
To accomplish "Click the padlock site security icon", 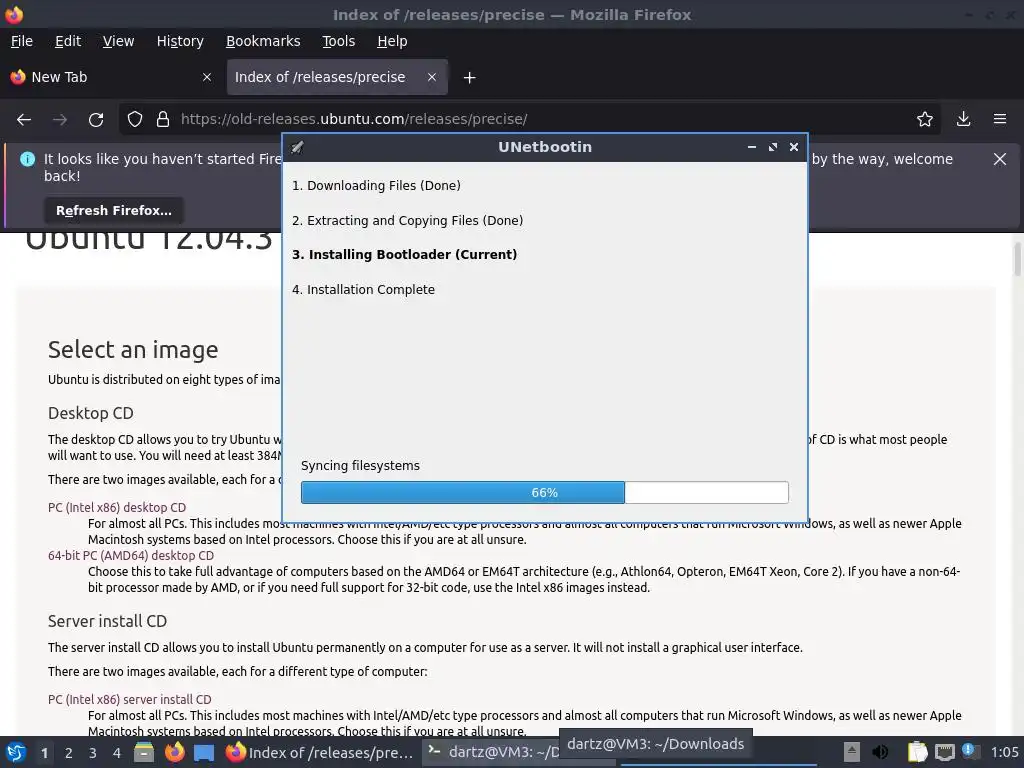I will pyautogui.click(x=163, y=120).
